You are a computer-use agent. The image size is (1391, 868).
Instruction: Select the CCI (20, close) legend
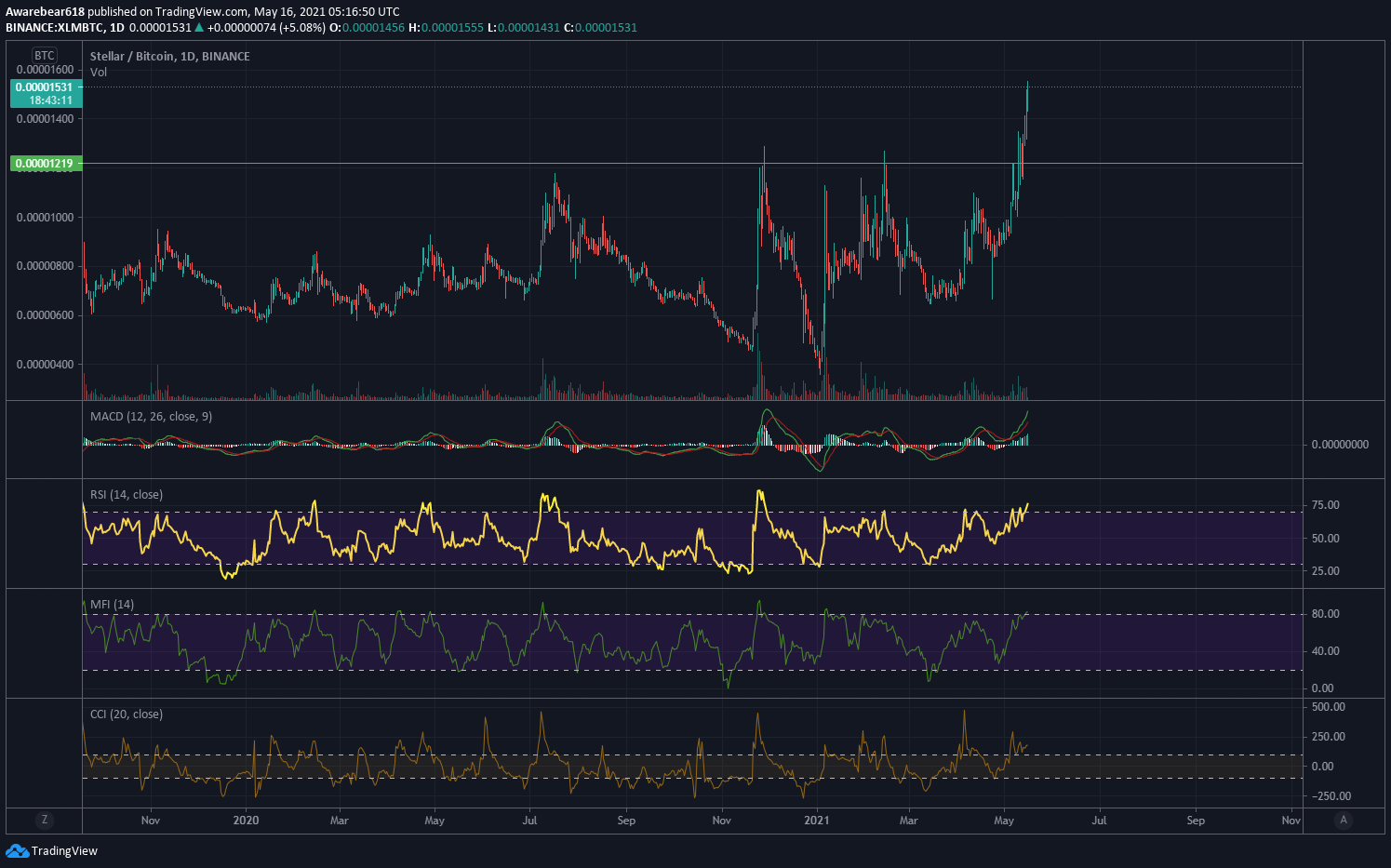(127, 714)
